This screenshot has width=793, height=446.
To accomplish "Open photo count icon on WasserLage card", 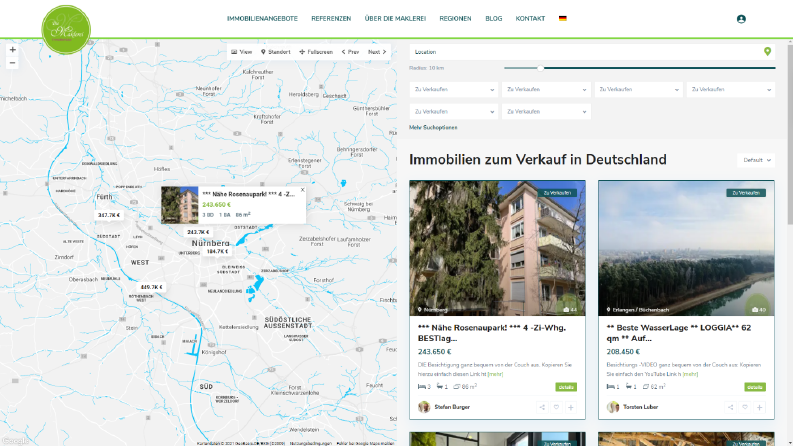I will (759, 309).
